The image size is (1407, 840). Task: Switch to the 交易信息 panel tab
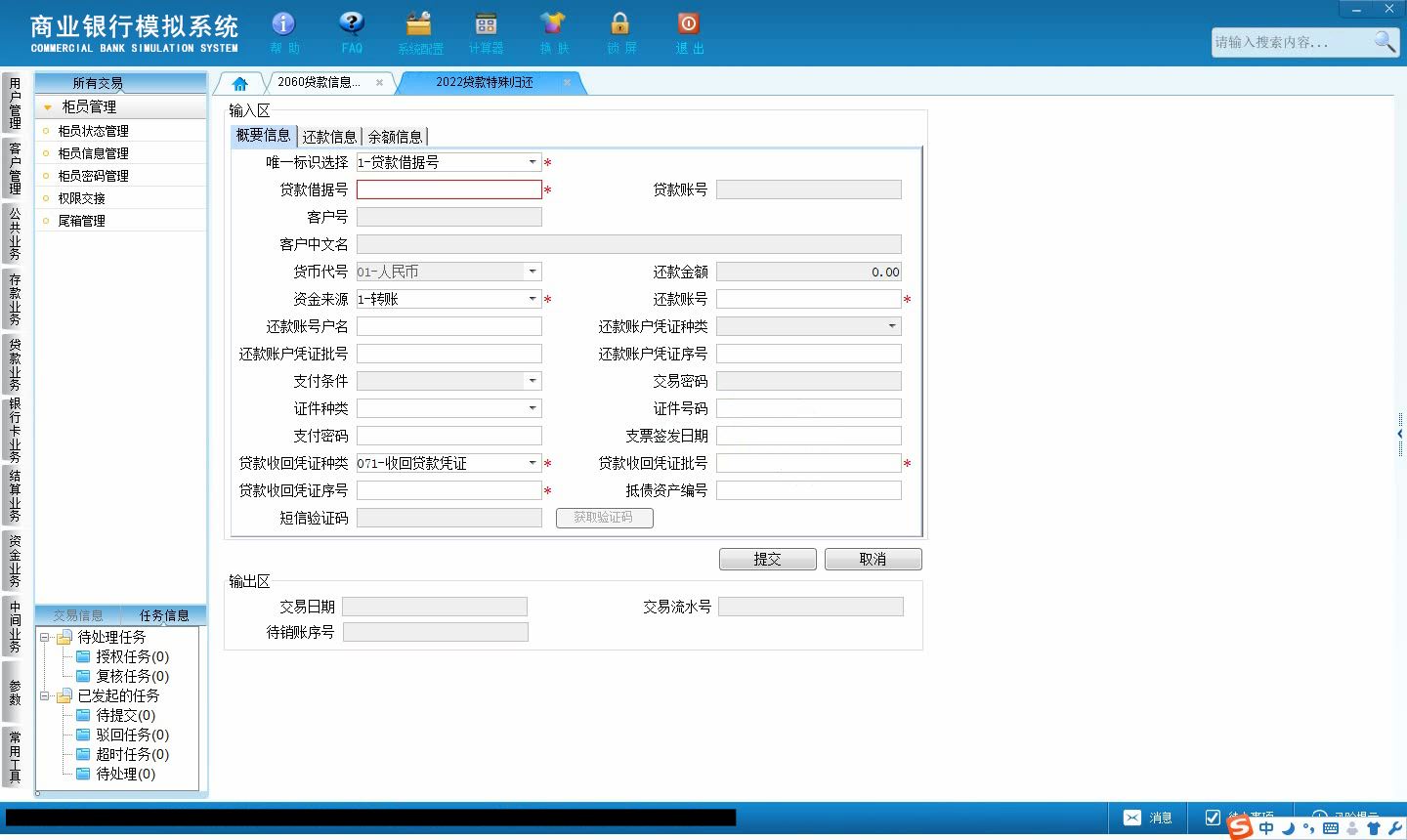78,615
